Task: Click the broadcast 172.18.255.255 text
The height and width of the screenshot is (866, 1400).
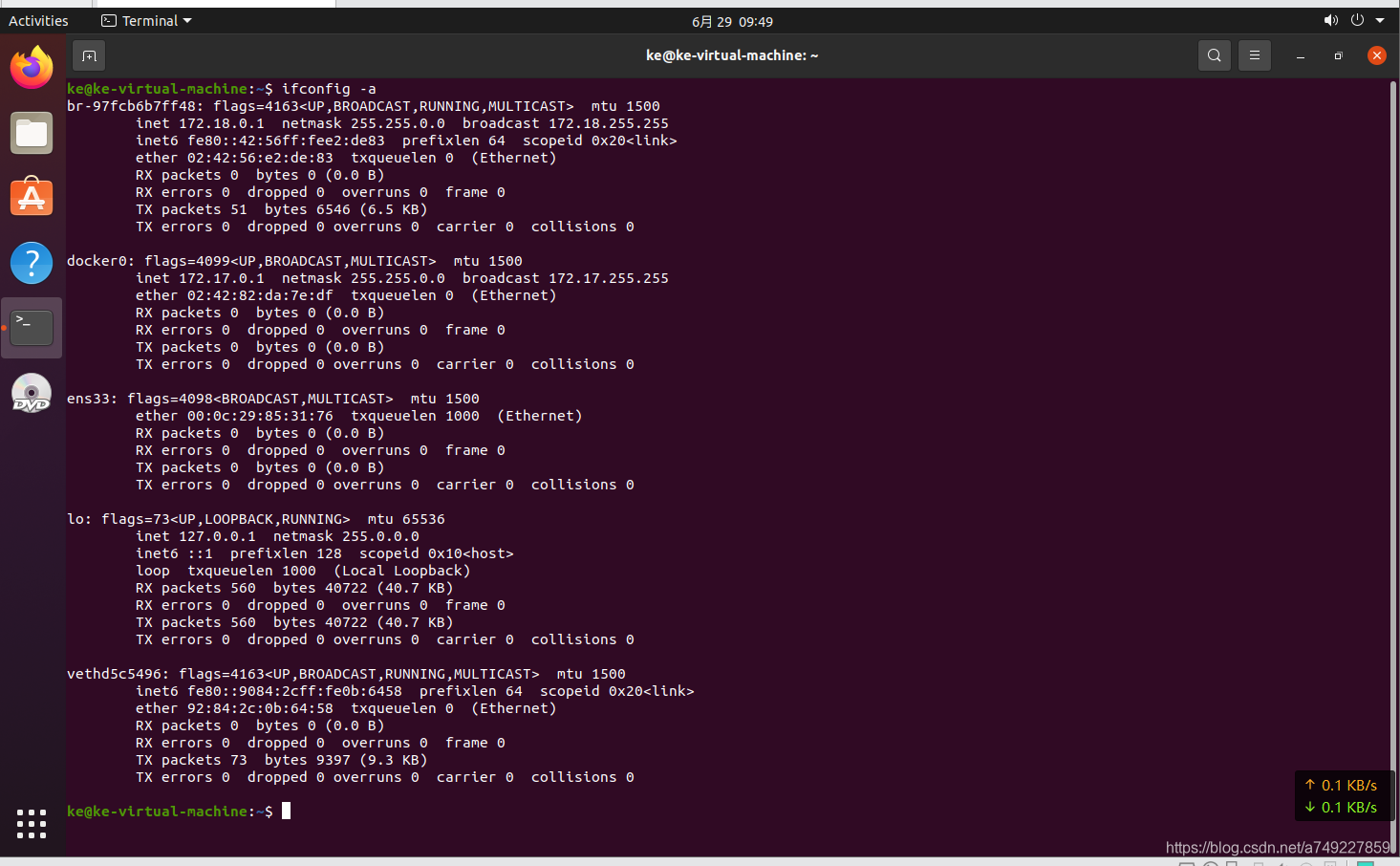Action: [566, 123]
